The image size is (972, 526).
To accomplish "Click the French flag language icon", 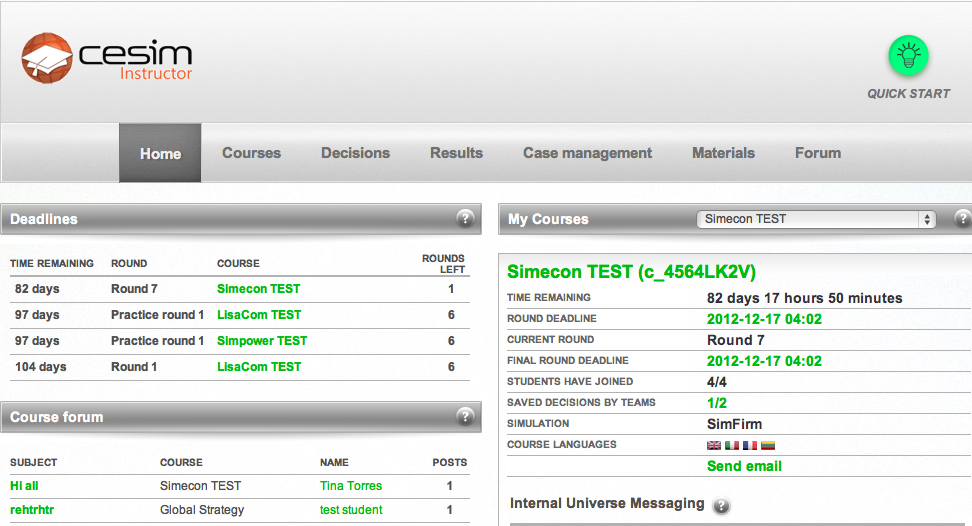I will tap(749, 446).
